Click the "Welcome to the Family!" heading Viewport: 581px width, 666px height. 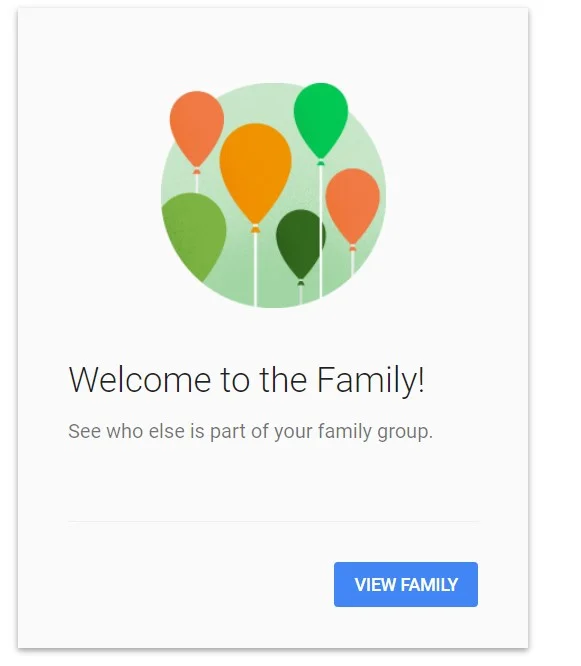point(246,379)
